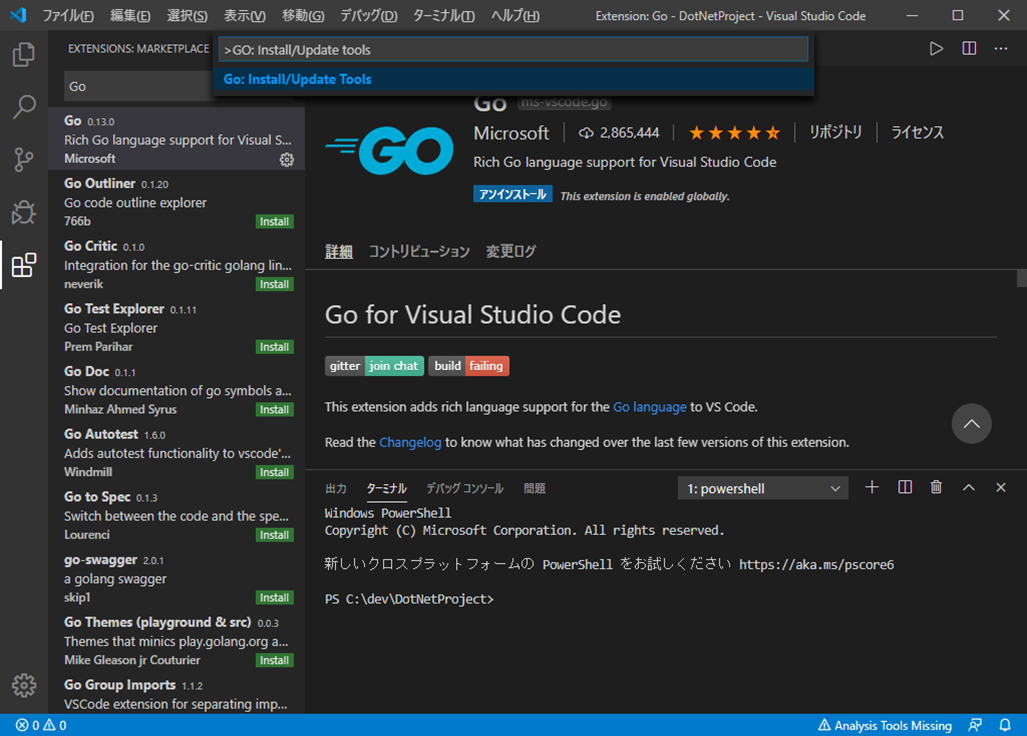This screenshot has width=1027, height=736.
Task: Install the Go Autotest extension
Action: [x=274, y=472]
